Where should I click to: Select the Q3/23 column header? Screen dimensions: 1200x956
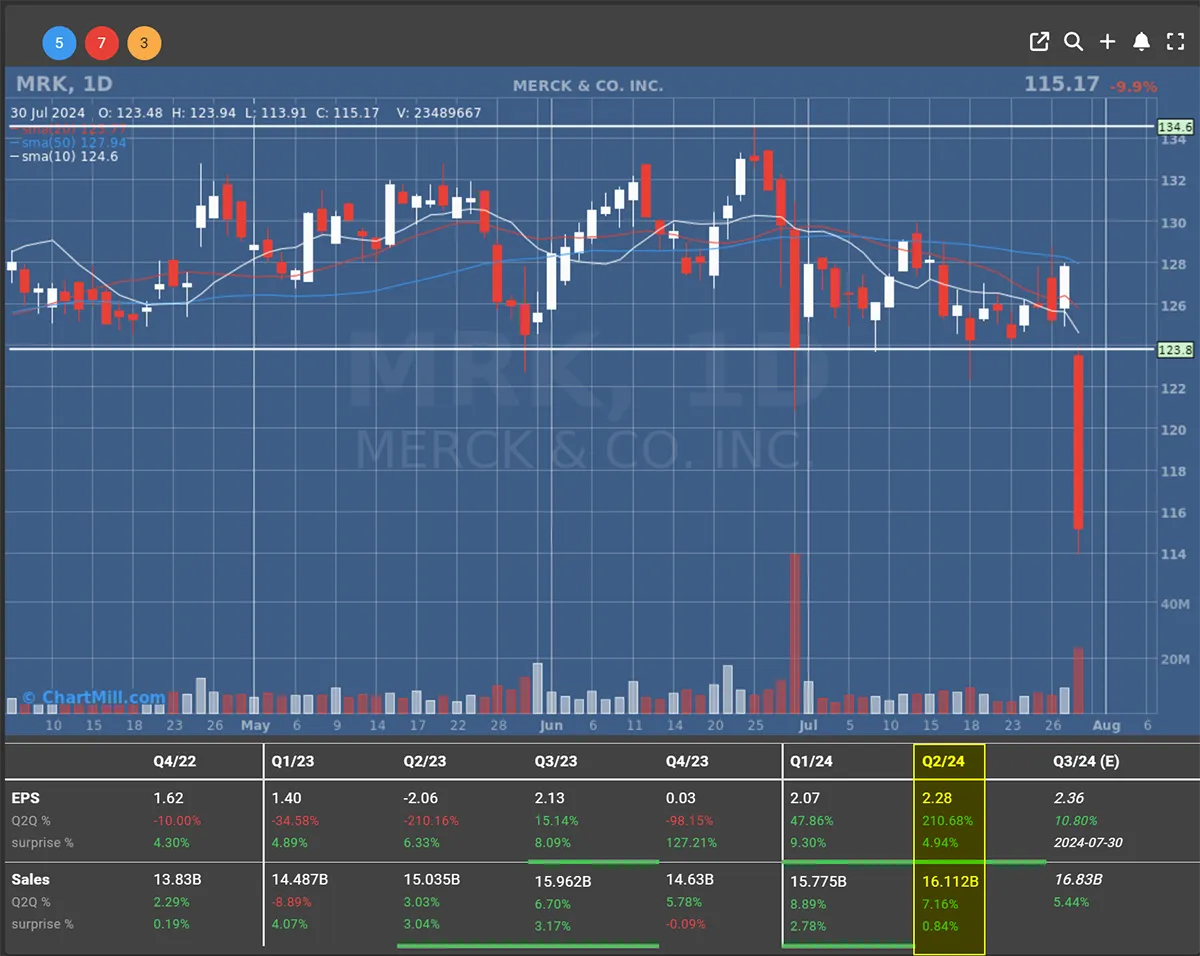click(556, 761)
